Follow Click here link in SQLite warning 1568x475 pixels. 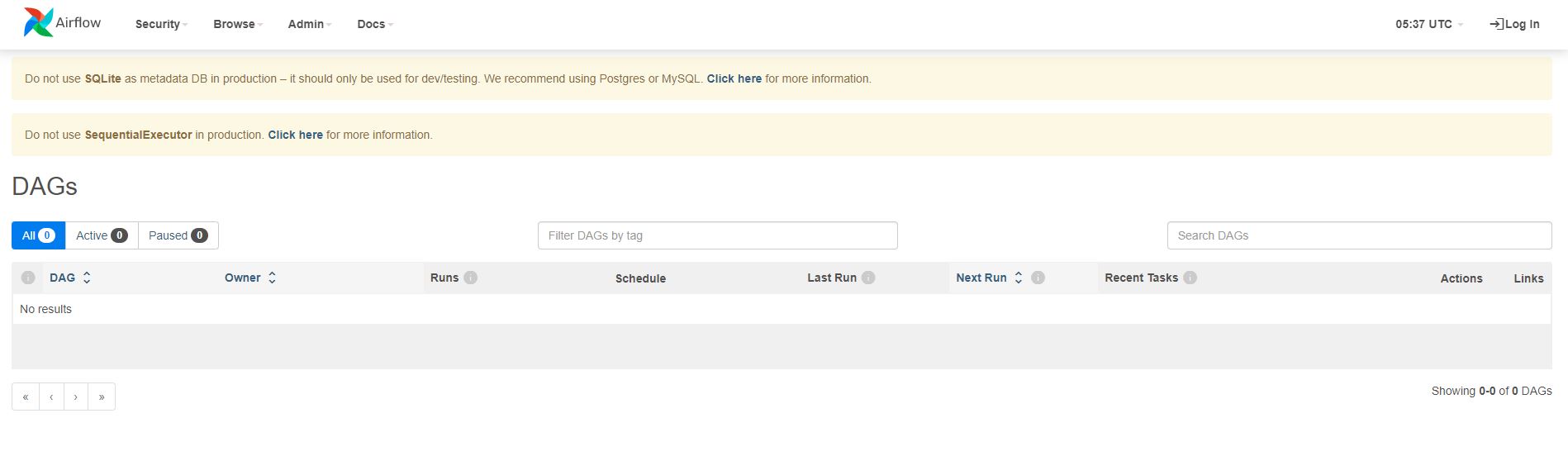(x=734, y=78)
